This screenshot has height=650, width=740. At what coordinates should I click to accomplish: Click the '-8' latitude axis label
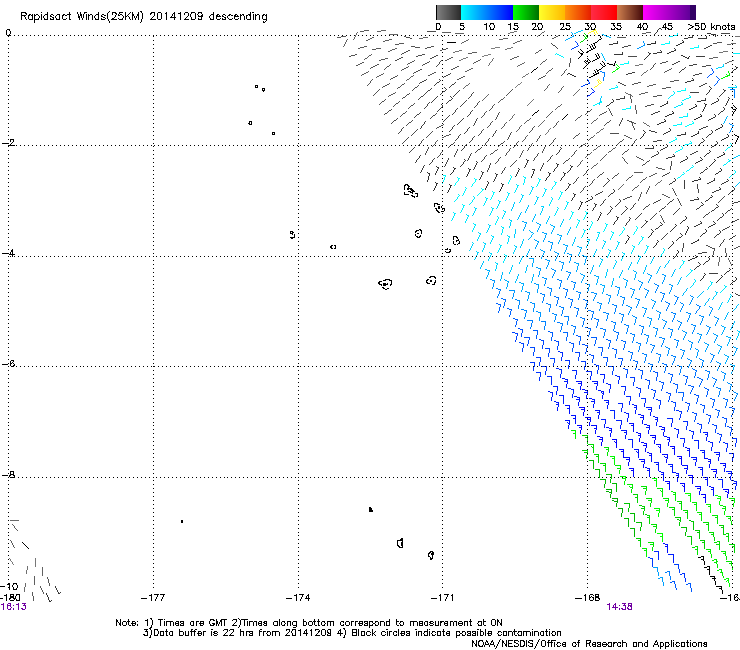[8, 474]
